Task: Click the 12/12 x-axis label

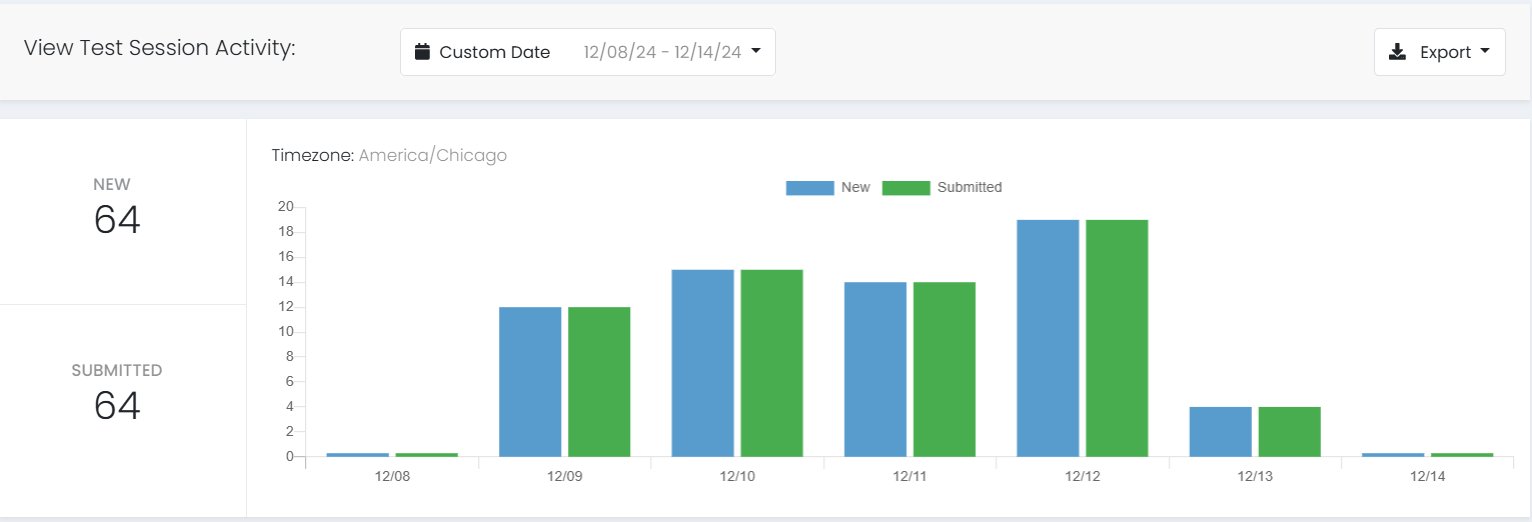Action: coord(1082,477)
